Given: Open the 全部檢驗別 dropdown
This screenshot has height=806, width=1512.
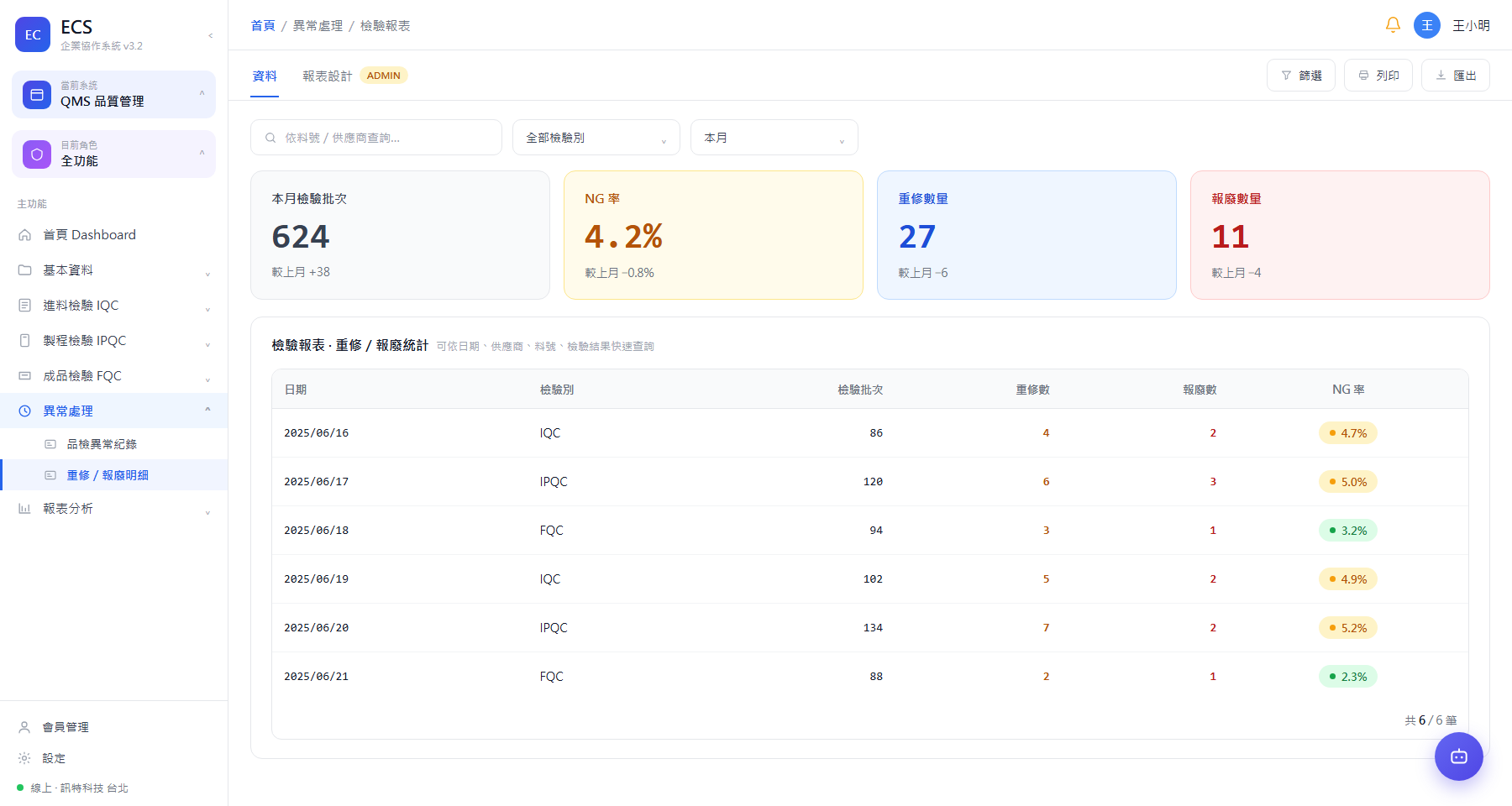Looking at the screenshot, I should click(596, 138).
